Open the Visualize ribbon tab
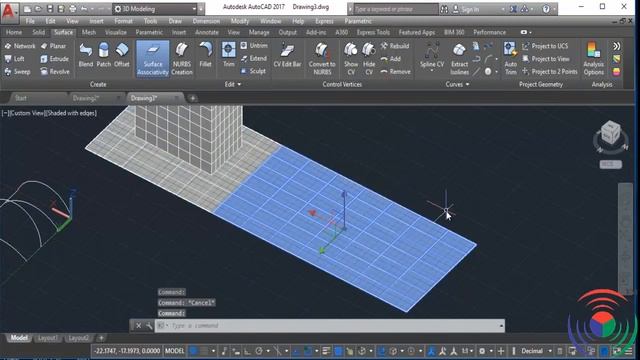This screenshot has width=640, height=360. 116,32
